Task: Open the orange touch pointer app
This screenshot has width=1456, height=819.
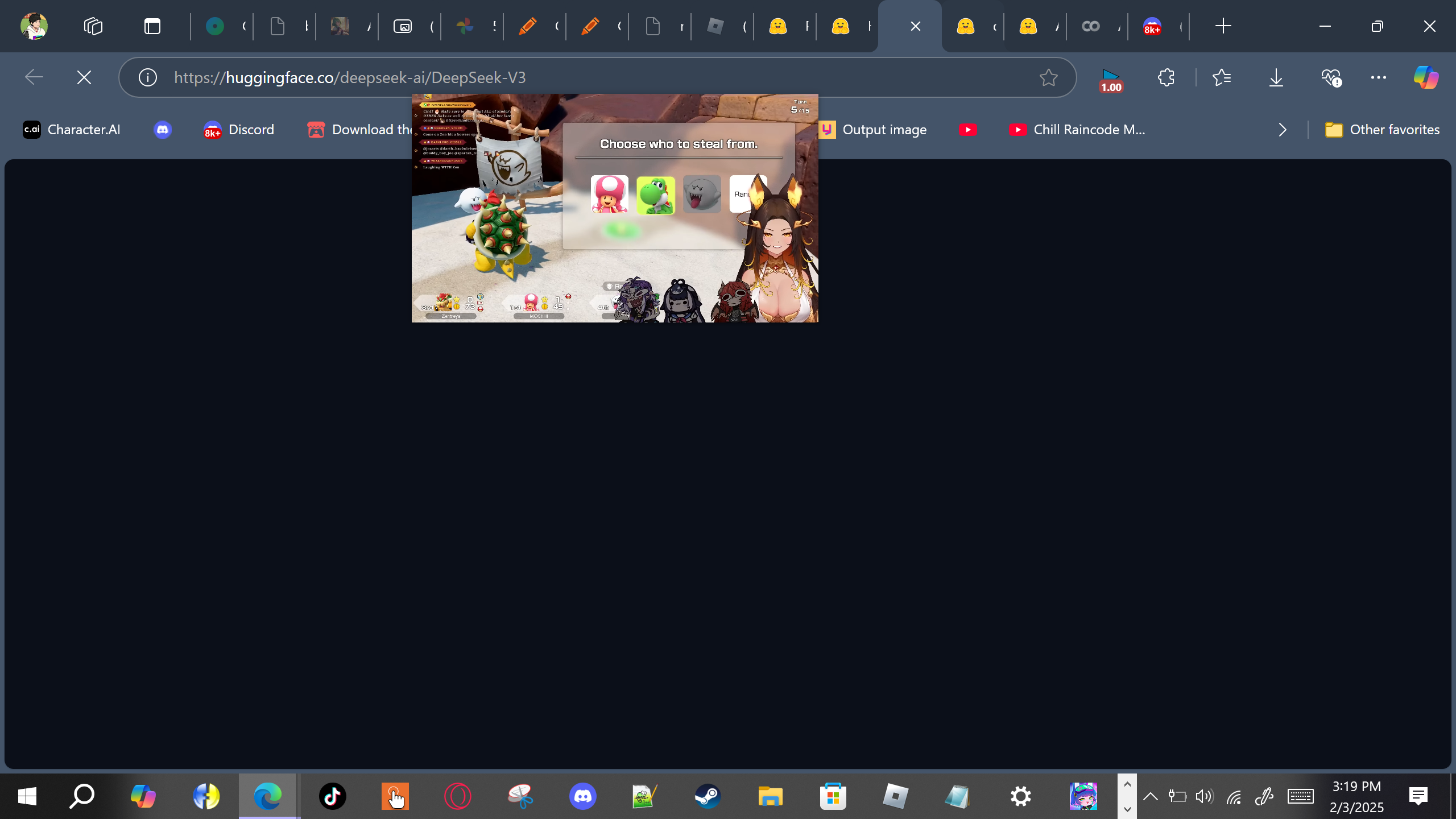Action: pyautogui.click(x=395, y=796)
